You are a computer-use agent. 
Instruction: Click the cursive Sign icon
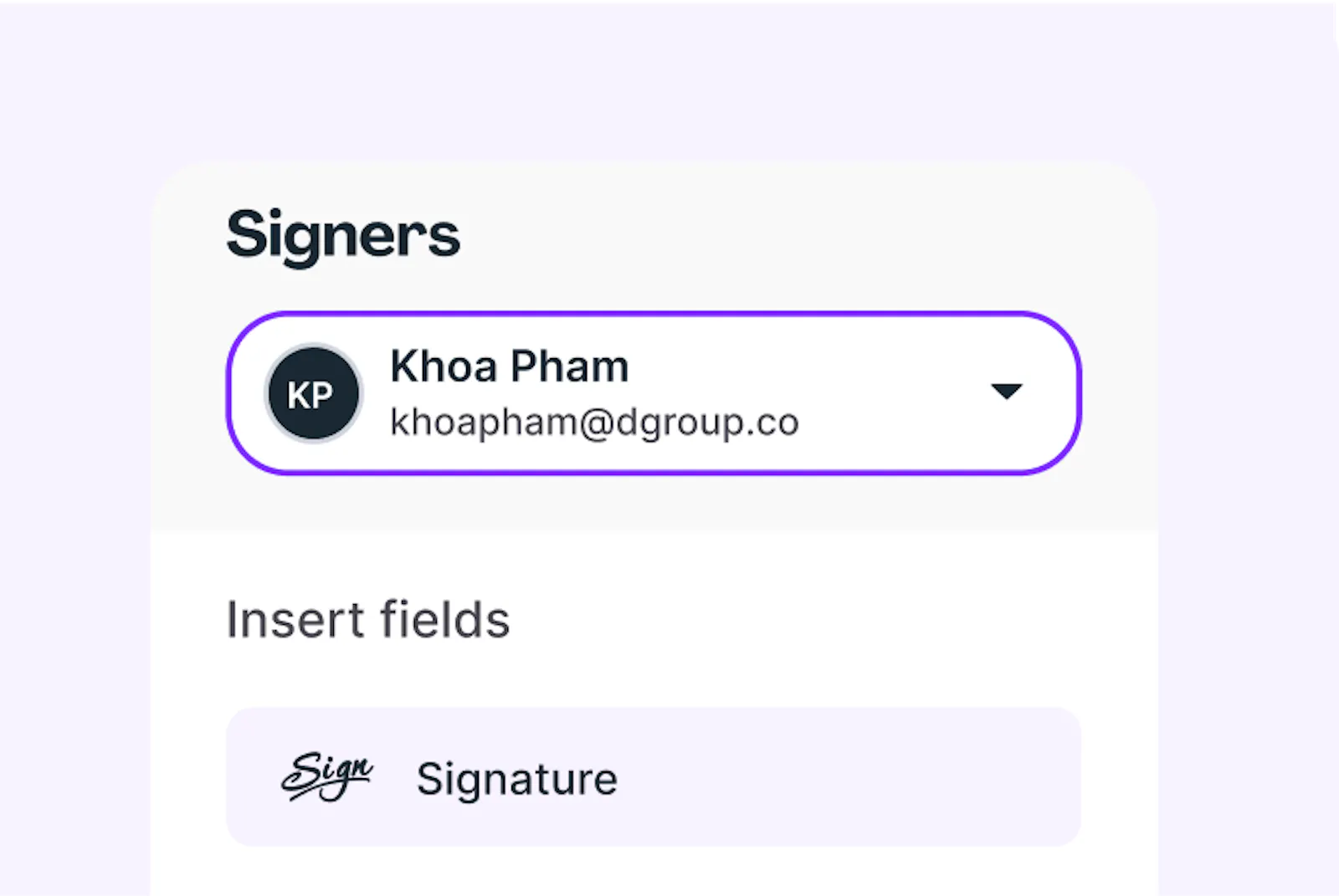click(x=326, y=776)
